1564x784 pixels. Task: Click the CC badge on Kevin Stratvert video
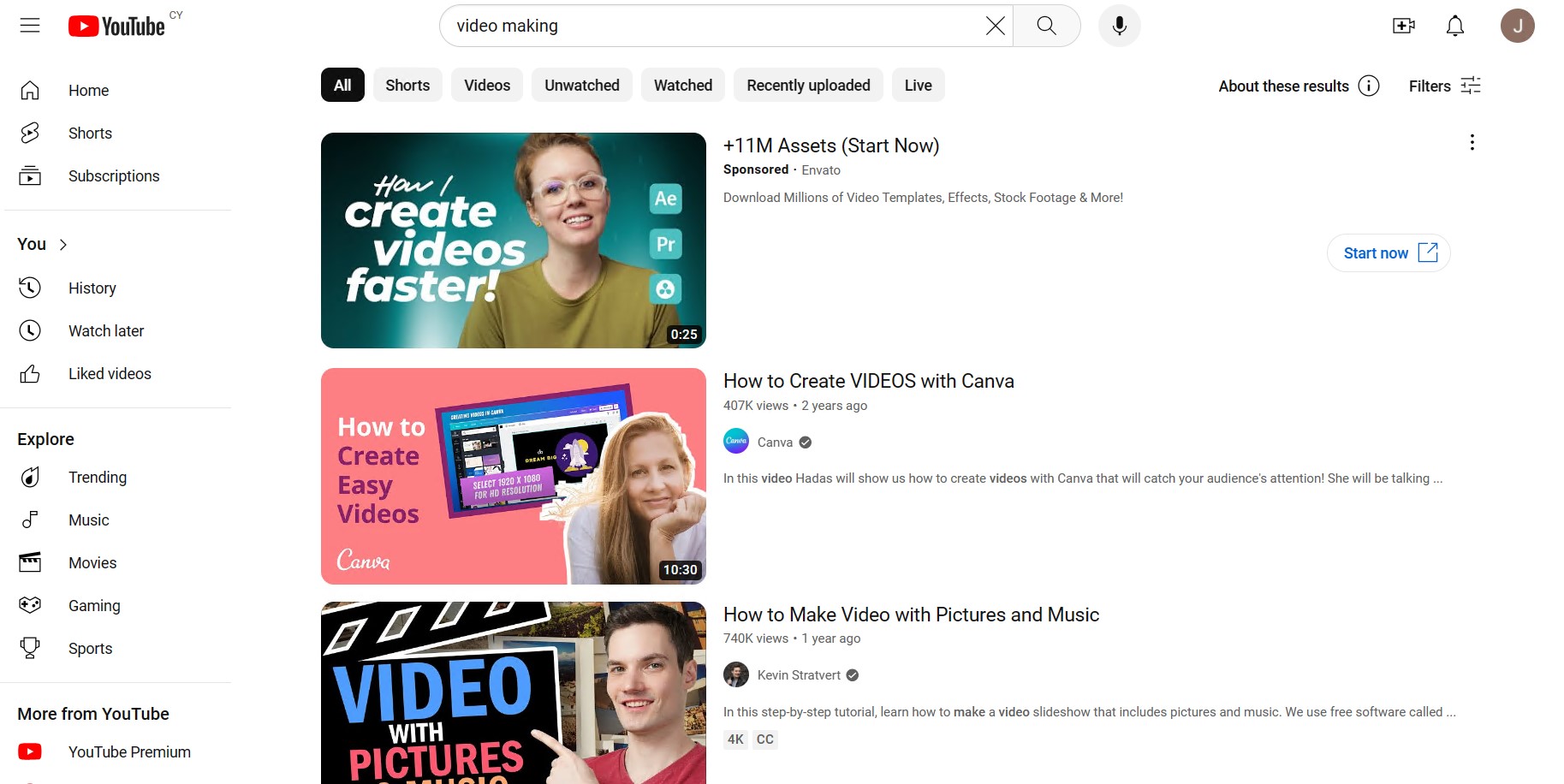coord(765,739)
